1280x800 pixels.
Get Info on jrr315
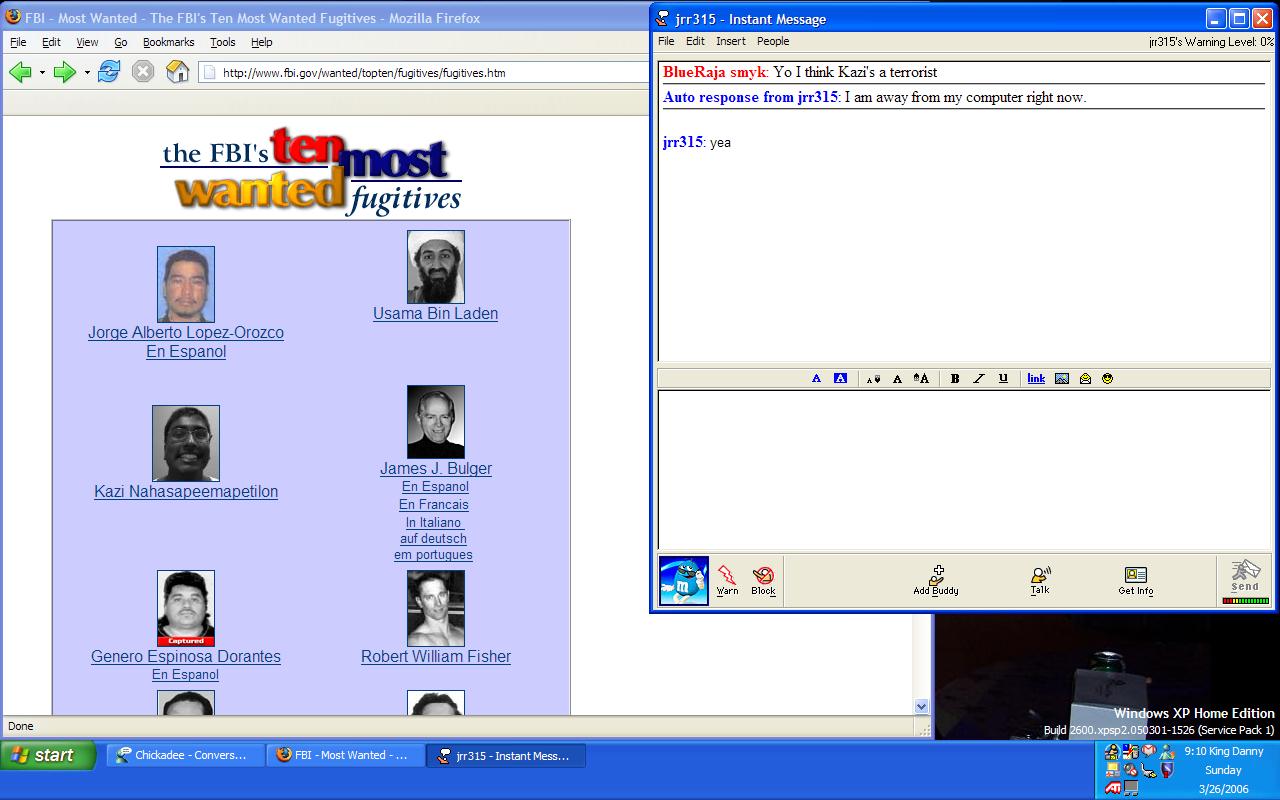click(x=1135, y=580)
